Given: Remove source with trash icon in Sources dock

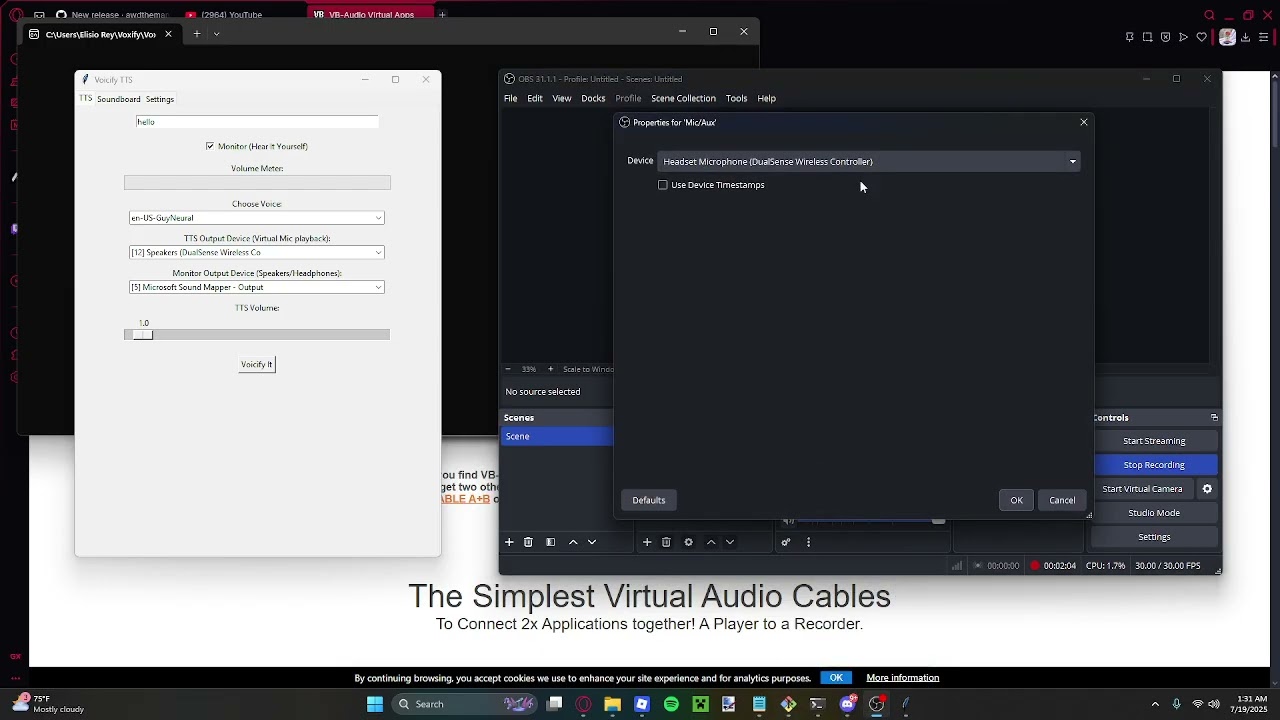Looking at the screenshot, I should [x=666, y=542].
